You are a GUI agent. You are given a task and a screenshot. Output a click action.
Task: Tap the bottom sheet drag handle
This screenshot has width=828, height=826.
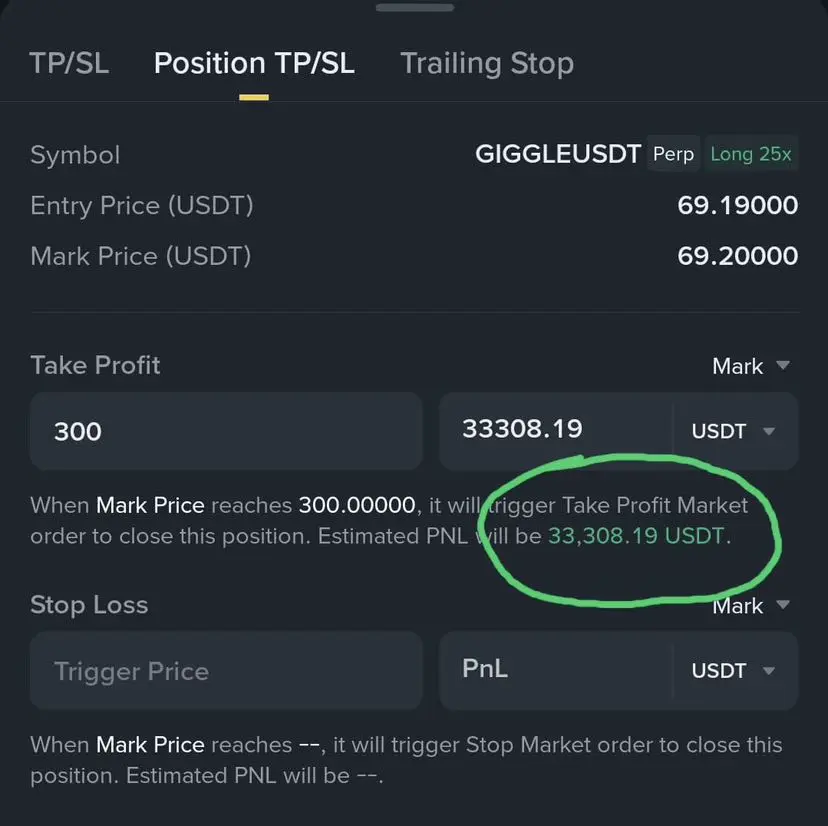(x=415, y=7)
